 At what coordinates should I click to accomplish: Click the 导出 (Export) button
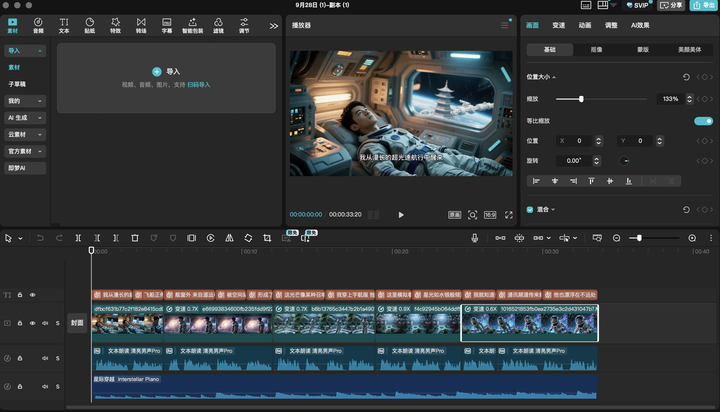pos(703,5)
